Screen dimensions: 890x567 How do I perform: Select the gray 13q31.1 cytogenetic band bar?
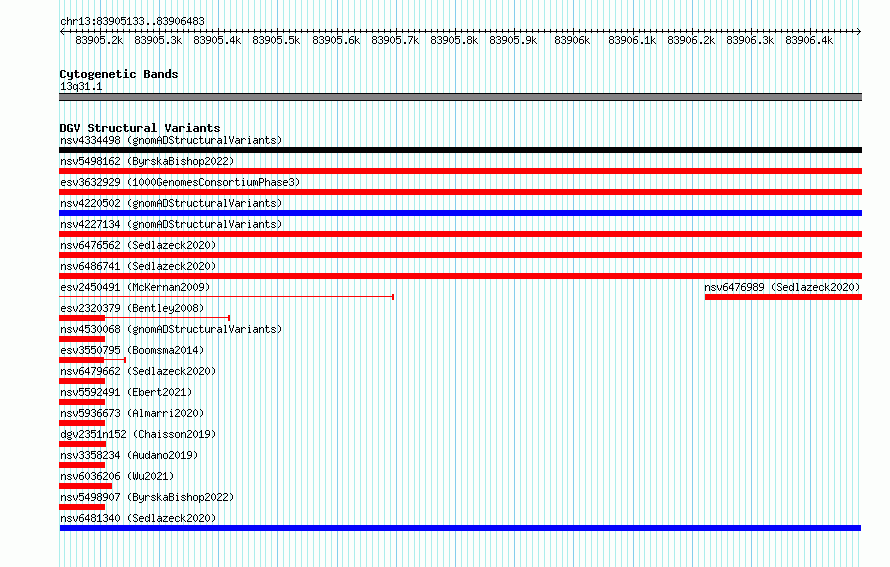(460, 98)
